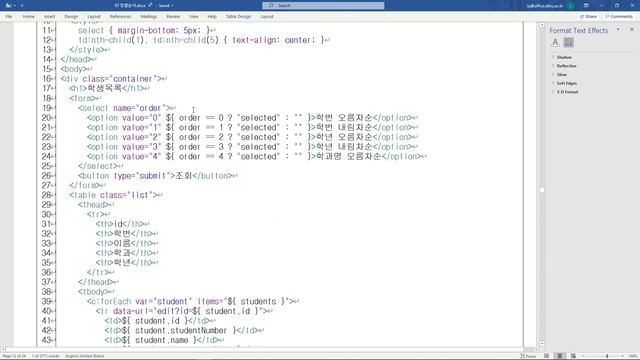Expand the Glow section
This screenshot has width=640, height=360.
click(562, 75)
